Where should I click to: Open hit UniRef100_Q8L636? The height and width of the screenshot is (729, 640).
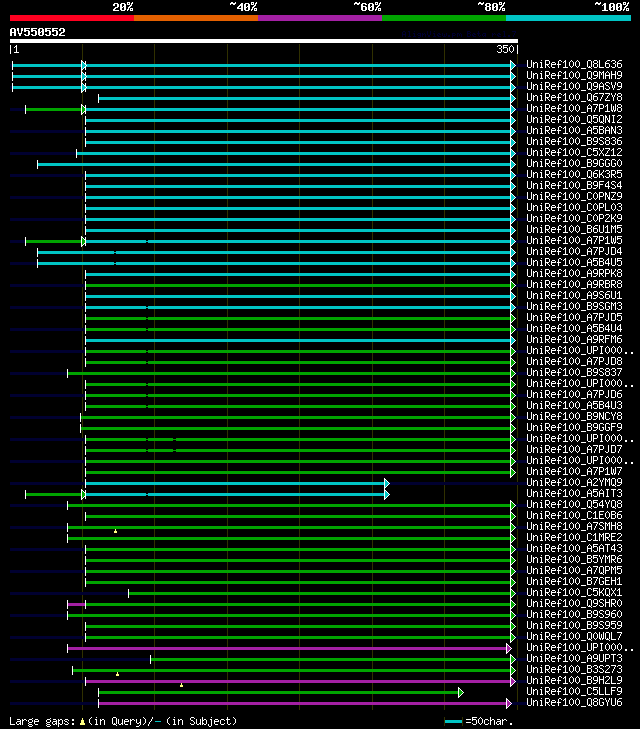[x=574, y=64]
